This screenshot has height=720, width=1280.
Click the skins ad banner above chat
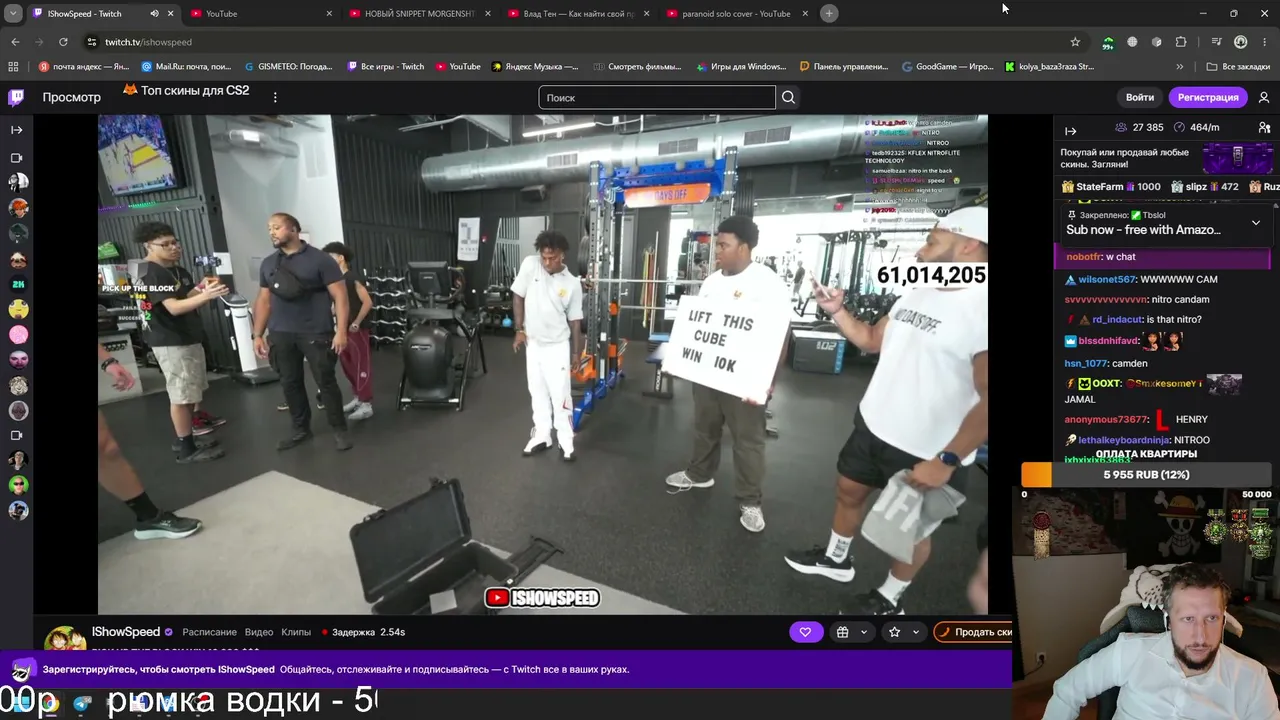[1166, 158]
